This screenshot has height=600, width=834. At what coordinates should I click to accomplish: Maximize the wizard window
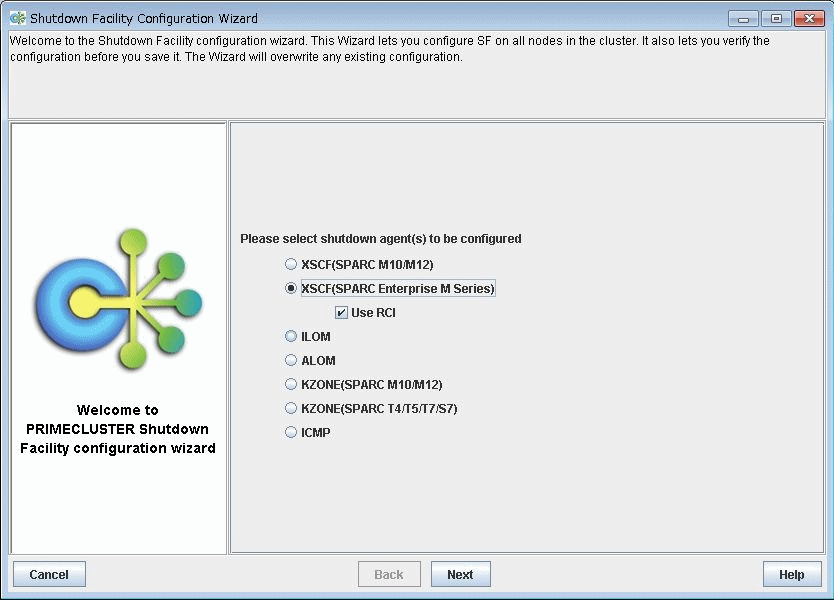point(776,19)
